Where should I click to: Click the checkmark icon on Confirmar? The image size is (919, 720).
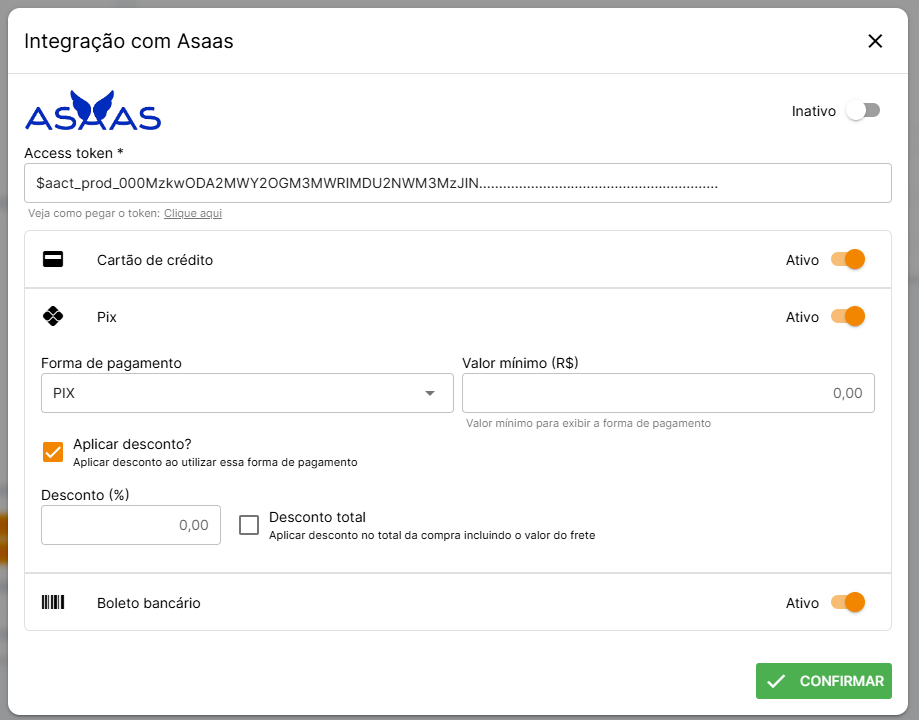[x=774, y=681]
